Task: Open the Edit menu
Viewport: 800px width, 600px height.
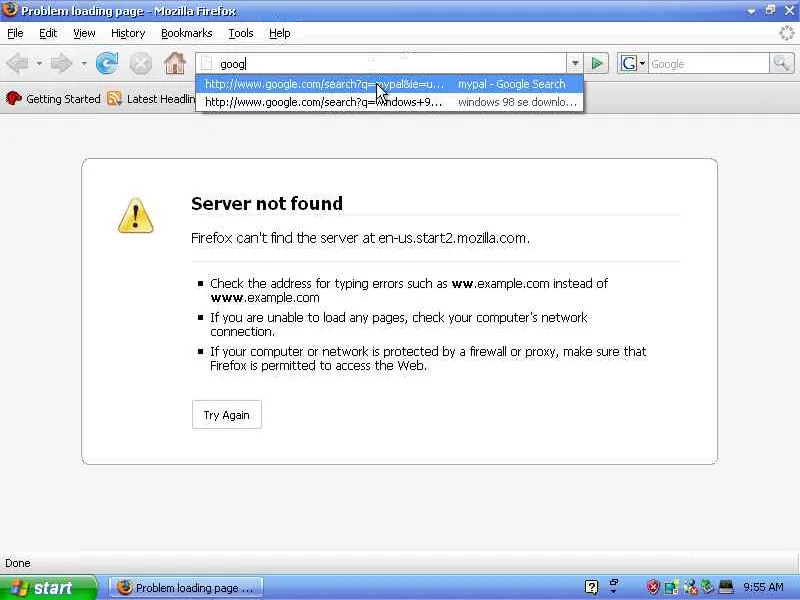Action: pos(48,33)
